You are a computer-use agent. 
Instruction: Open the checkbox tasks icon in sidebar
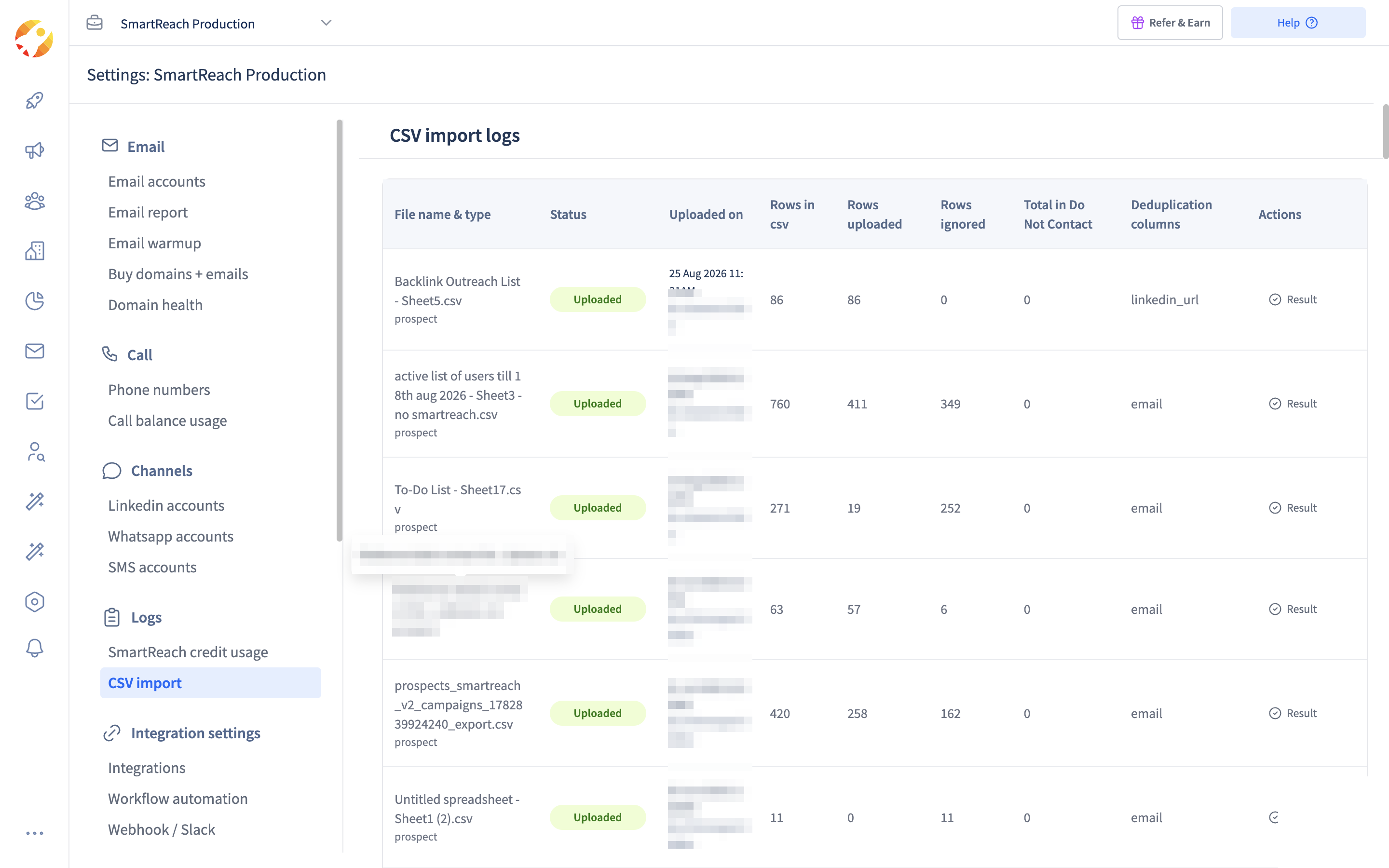point(34,401)
